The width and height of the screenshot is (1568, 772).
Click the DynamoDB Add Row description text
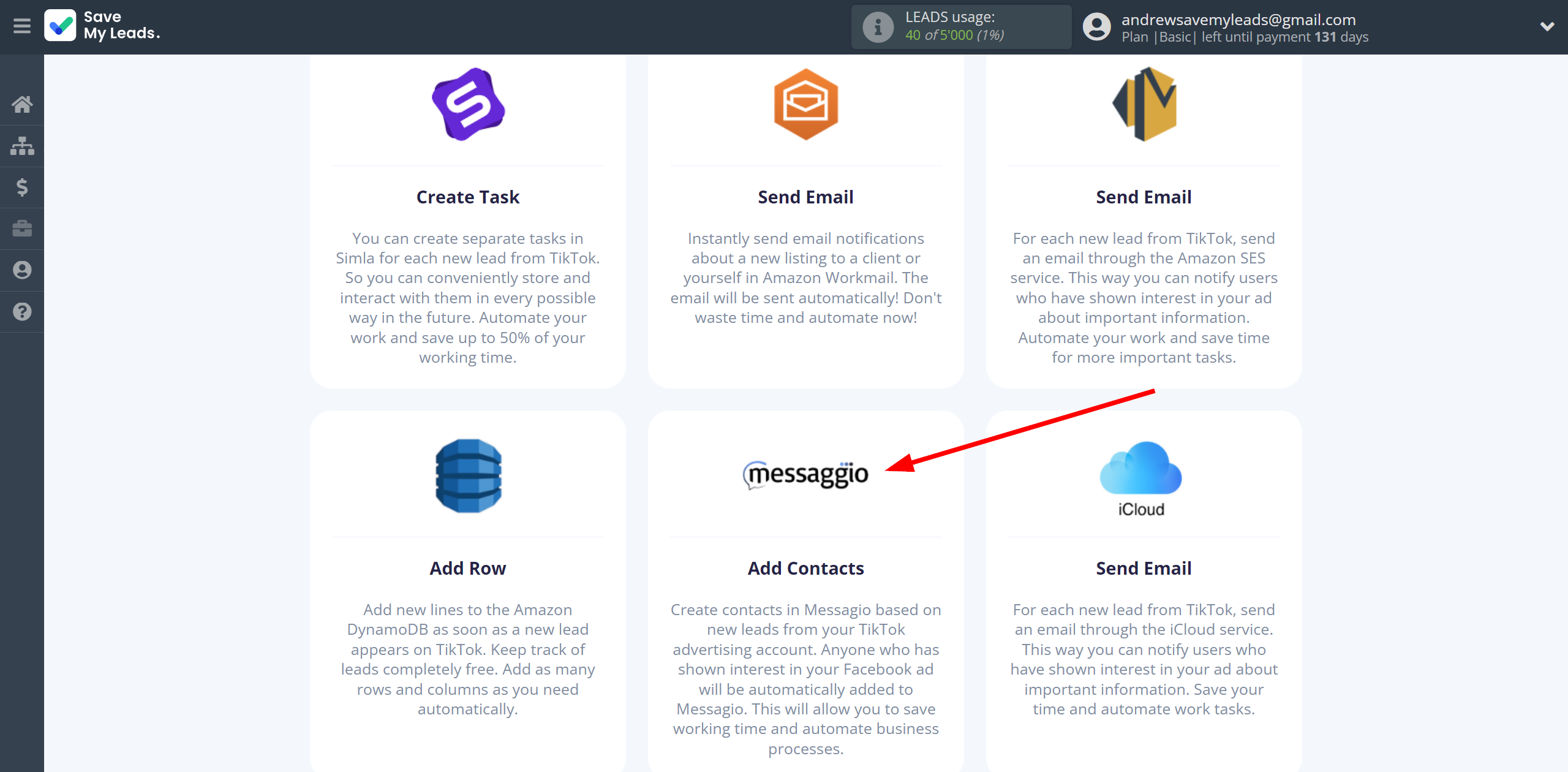(x=468, y=659)
